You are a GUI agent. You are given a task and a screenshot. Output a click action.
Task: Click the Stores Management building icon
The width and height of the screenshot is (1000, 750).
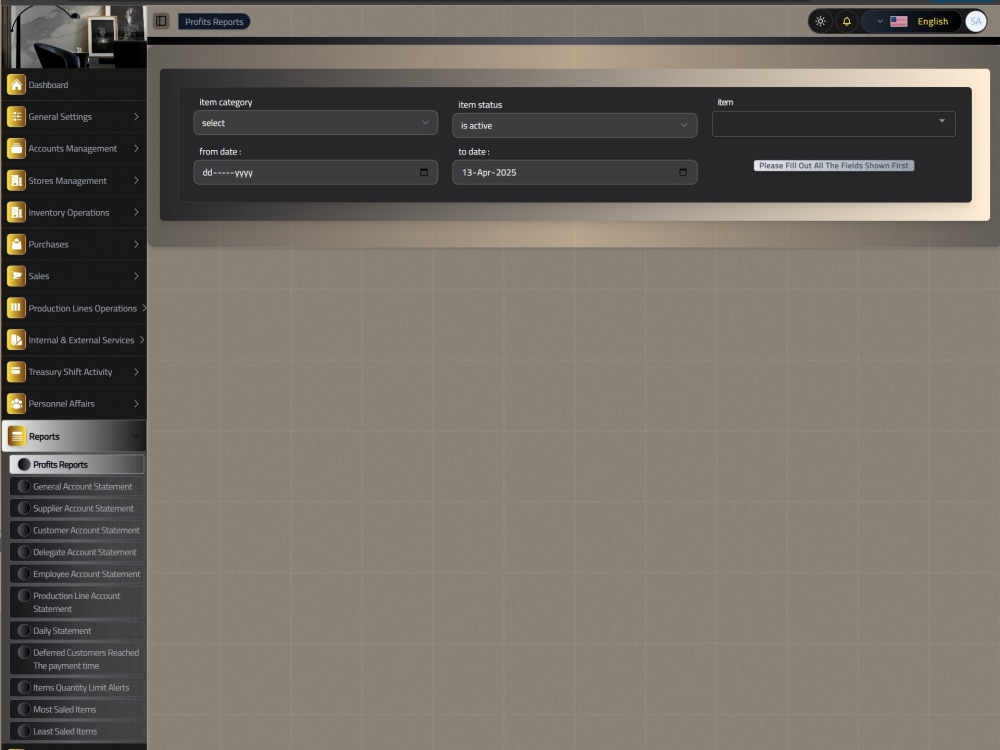[16, 180]
